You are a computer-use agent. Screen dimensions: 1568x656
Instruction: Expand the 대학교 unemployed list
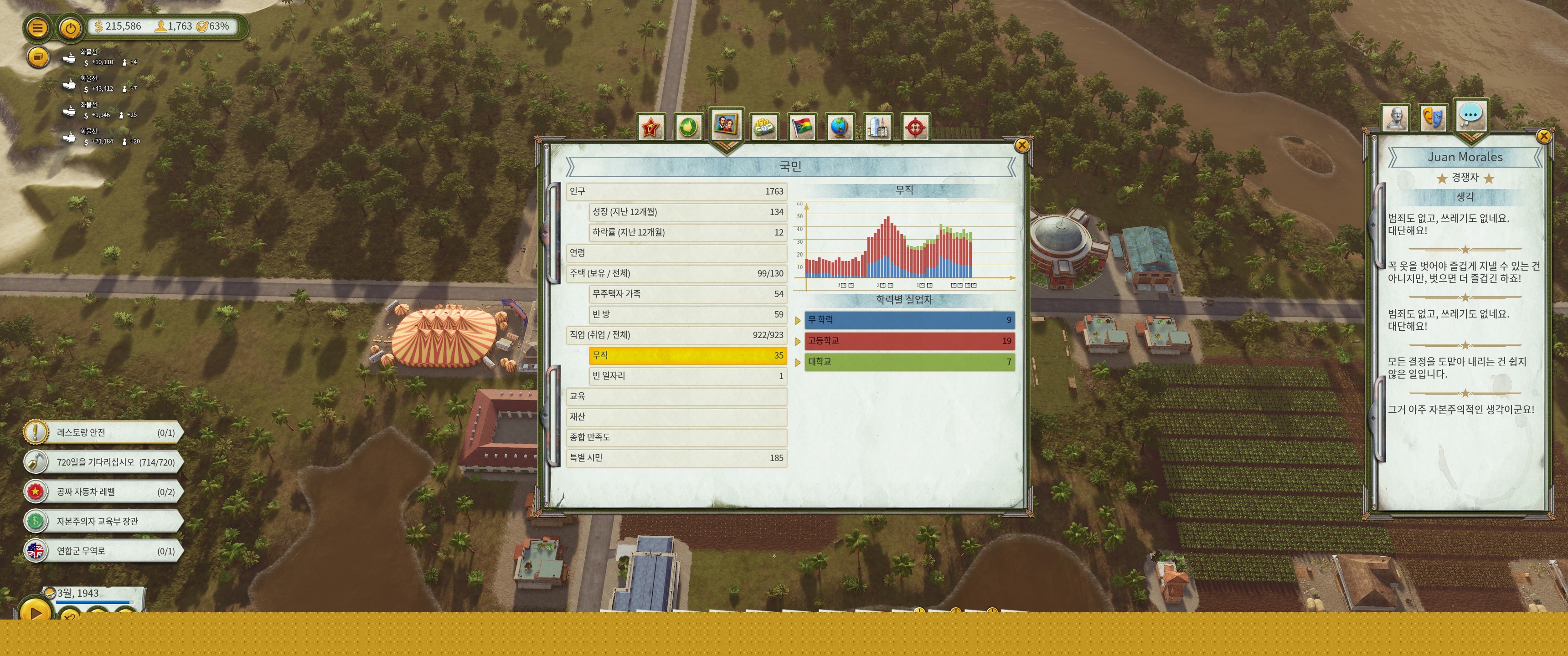(x=797, y=363)
